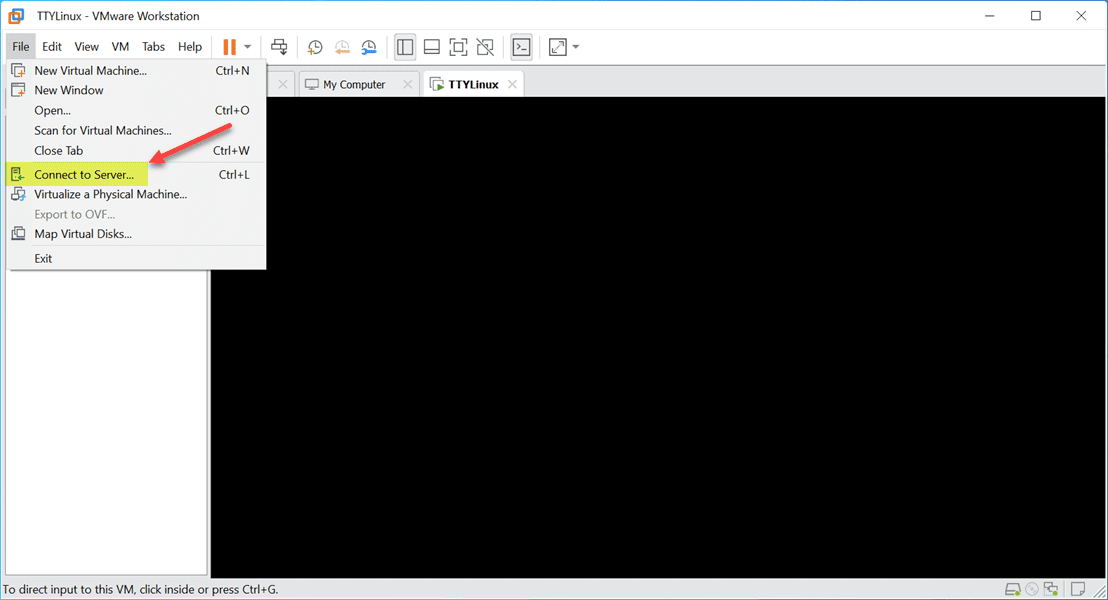Close the VMware Workstation window
The width and height of the screenshot is (1108, 600).
1081,16
